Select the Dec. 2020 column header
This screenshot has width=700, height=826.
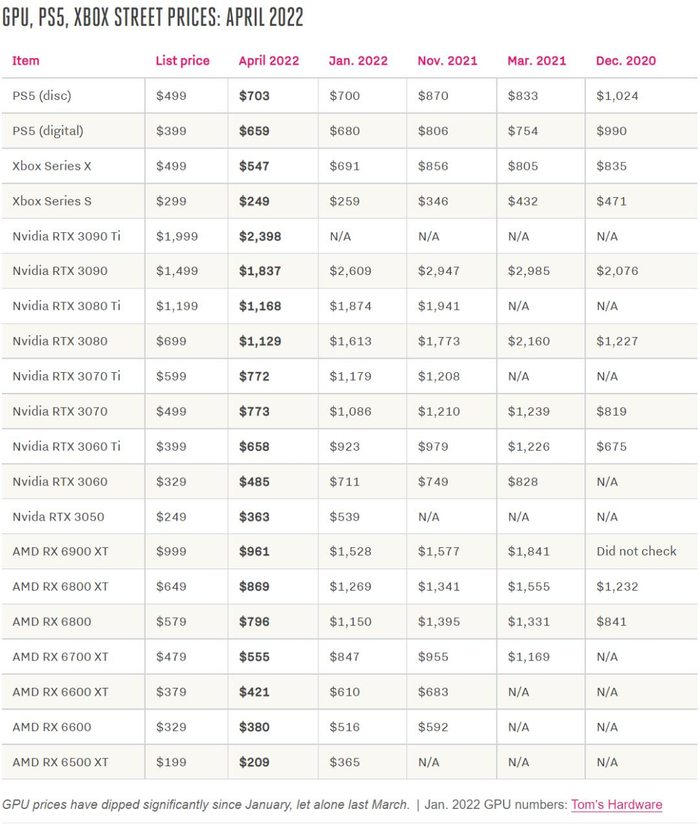point(626,61)
